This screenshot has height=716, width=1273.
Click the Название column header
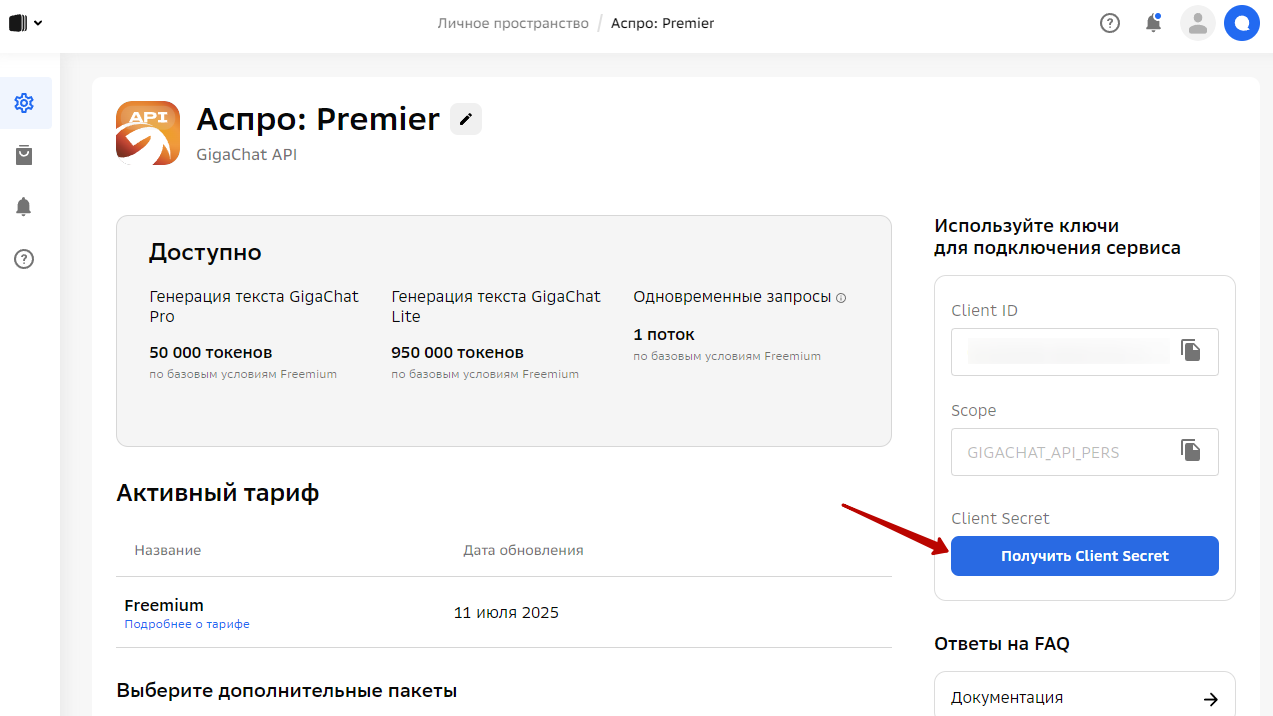168,550
